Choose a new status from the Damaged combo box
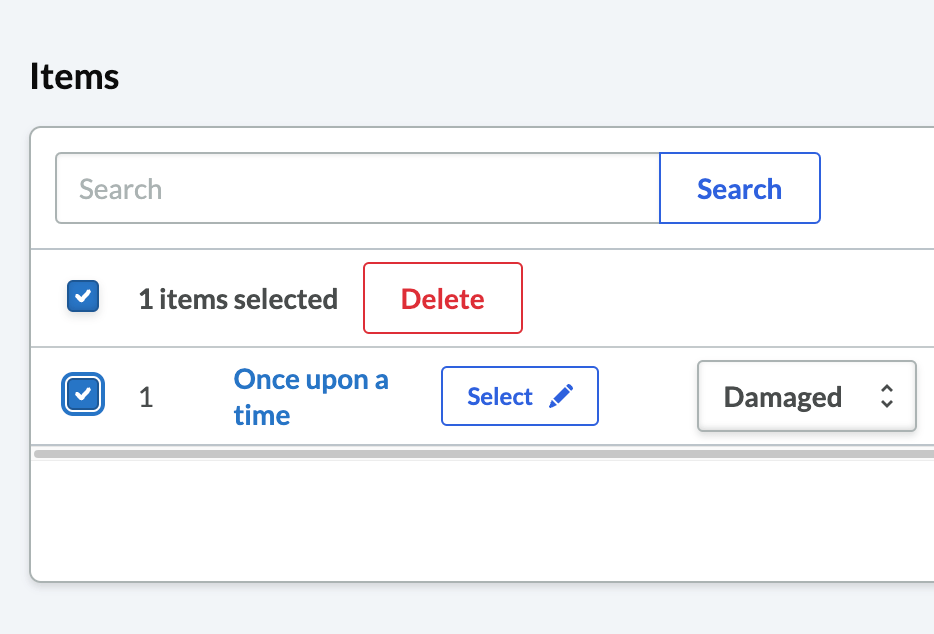Viewport: 934px width, 634px height. (x=806, y=396)
